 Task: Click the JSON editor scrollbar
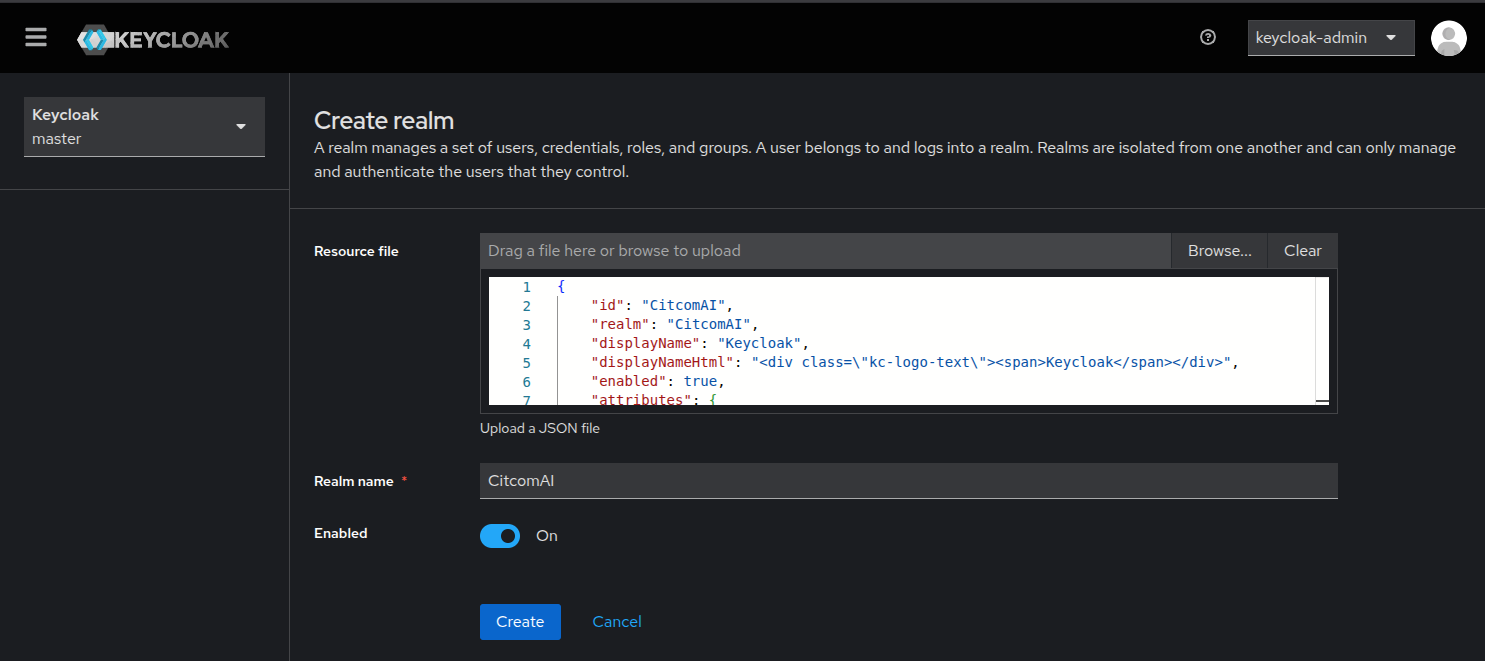1322,340
